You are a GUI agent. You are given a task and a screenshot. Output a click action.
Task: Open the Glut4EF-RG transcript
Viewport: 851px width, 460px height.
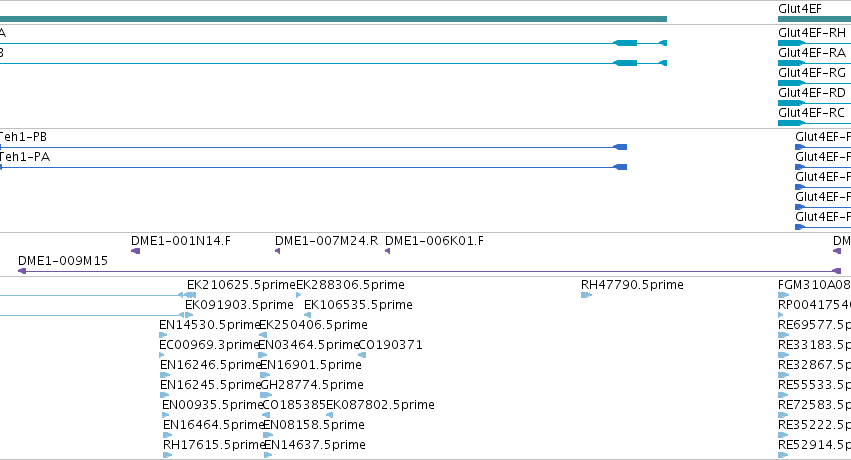click(x=811, y=73)
